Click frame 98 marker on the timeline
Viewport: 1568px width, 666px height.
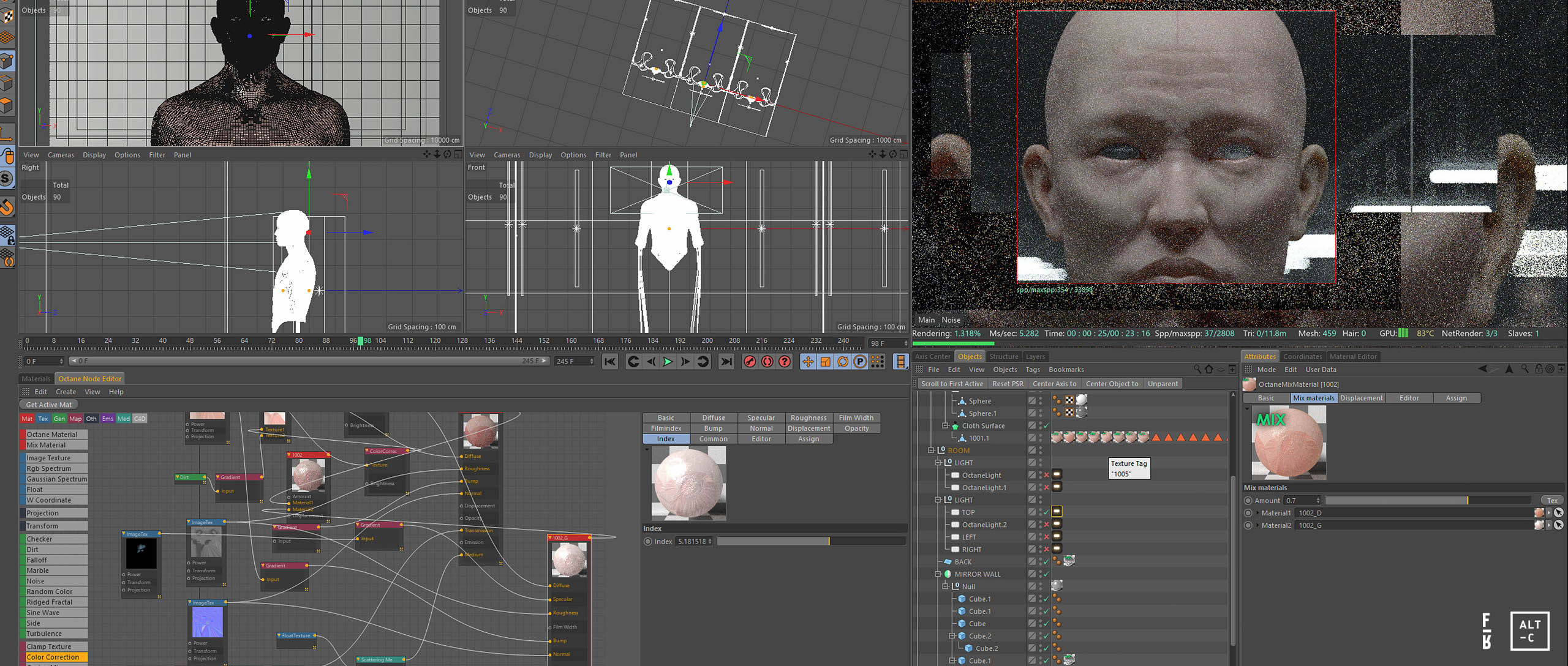click(361, 341)
